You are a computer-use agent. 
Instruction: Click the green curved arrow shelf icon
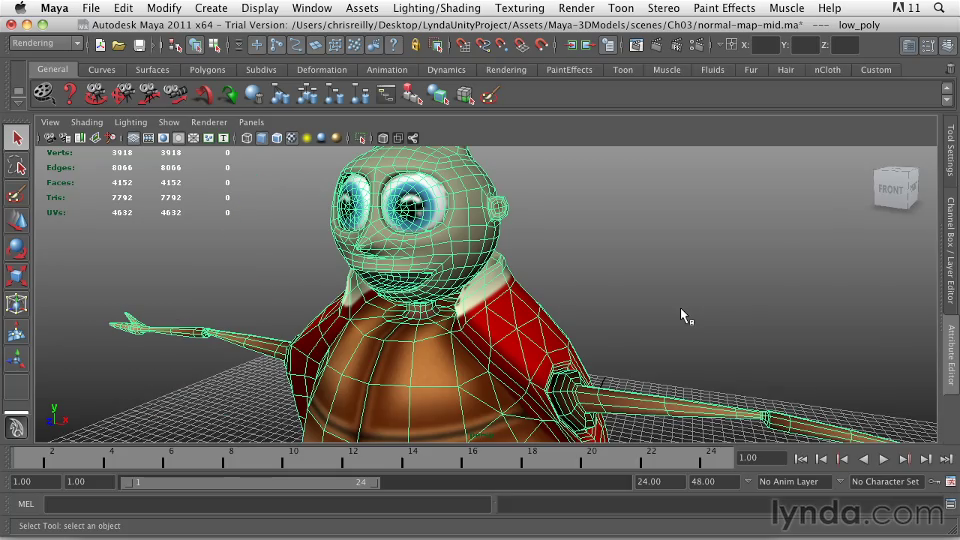[229, 94]
